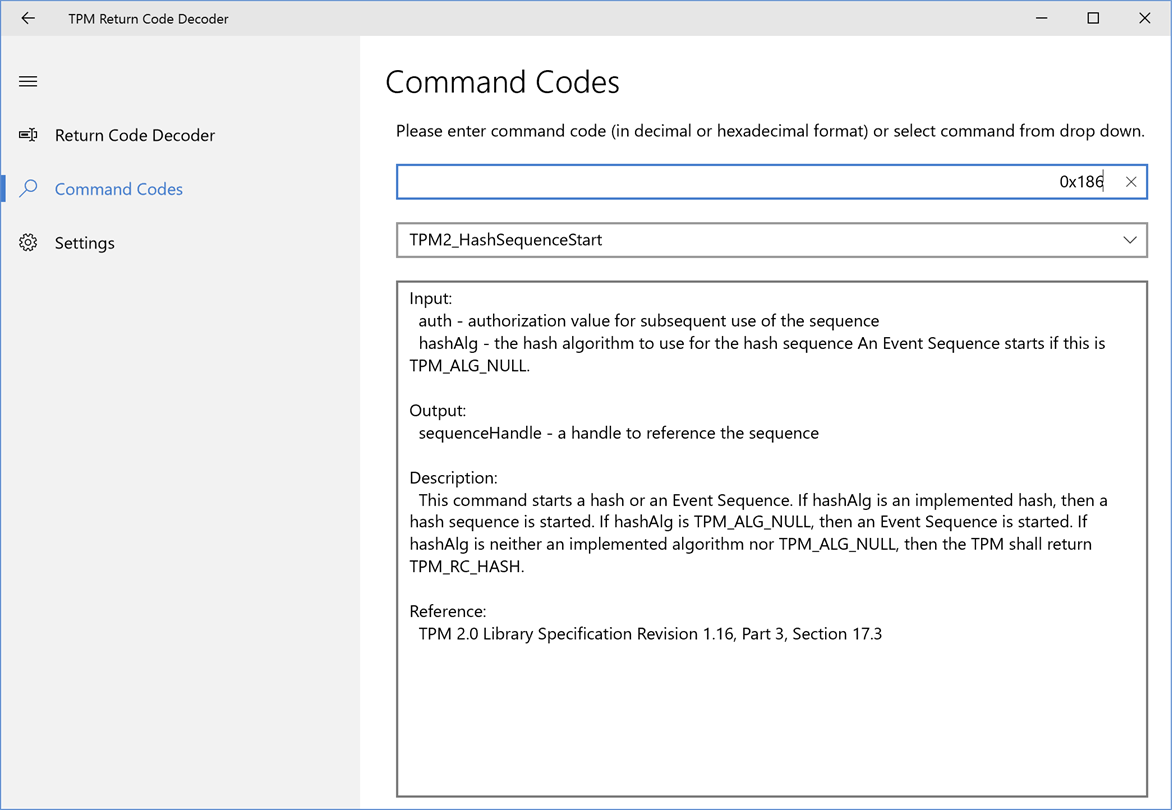1172x810 pixels.
Task: Maximize the application window
Action: click(1093, 18)
